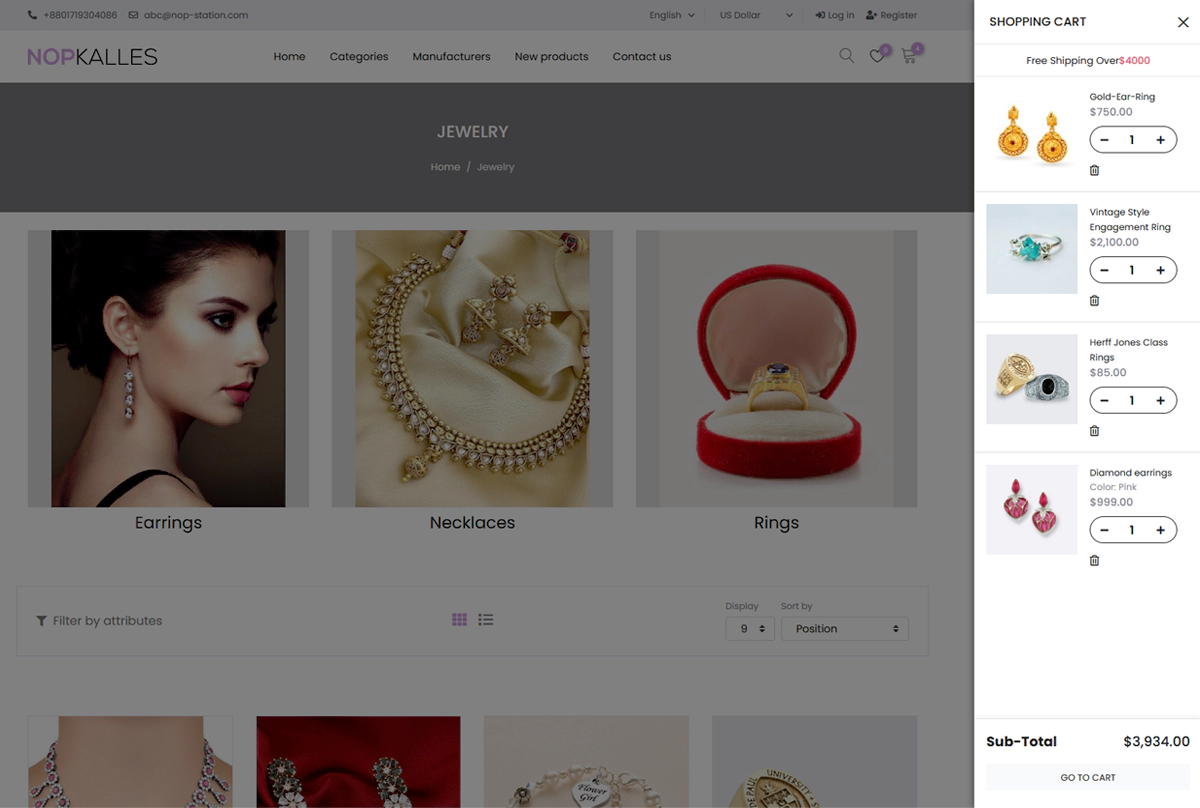Click the Register link
Viewport: 1200px width, 808px height.
[x=892, y=15]
